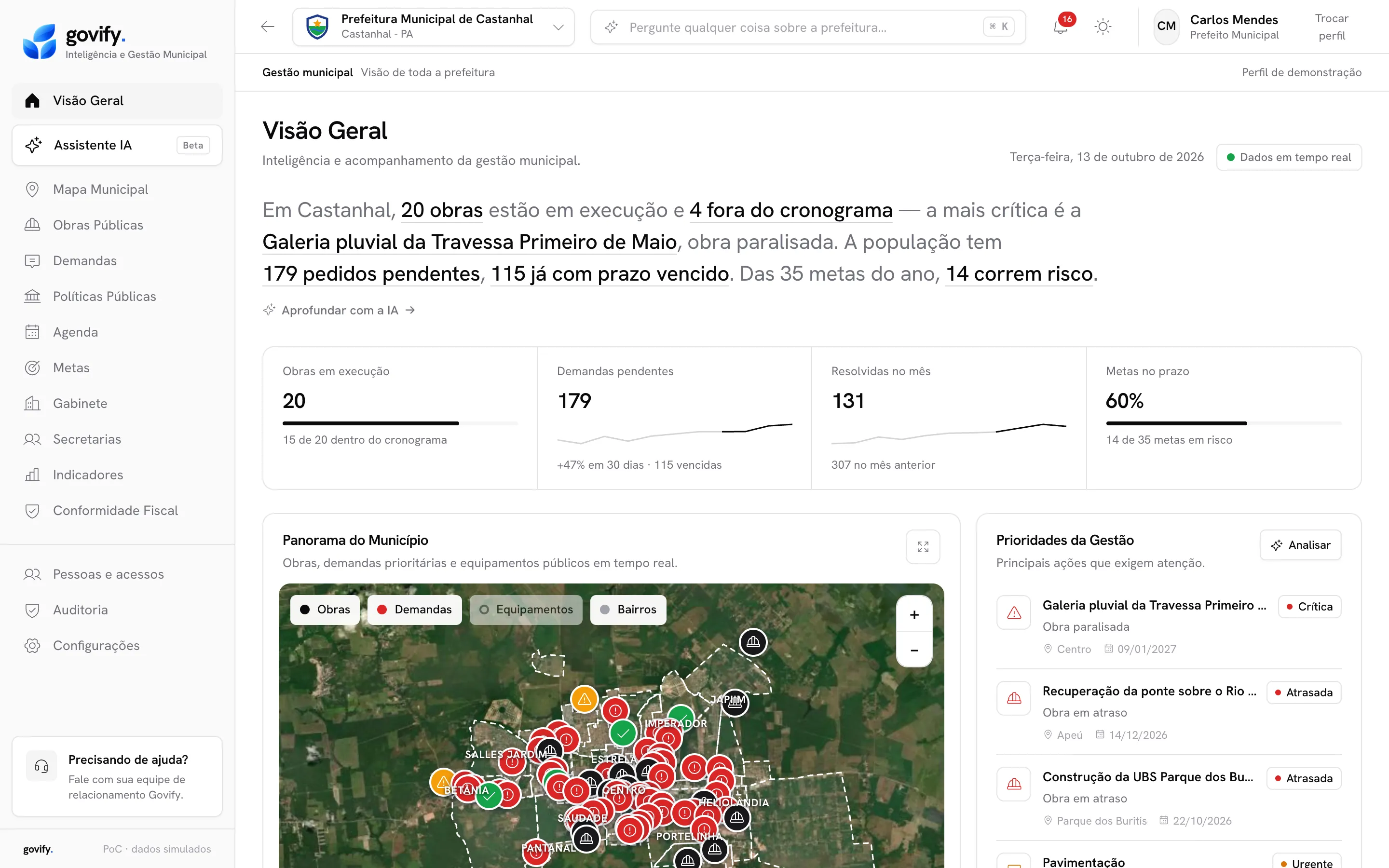Click the helmet icon for Recuperação da ponte
Image resolution: width=1389 pixels, height=868 pixels.
click(1014, 698)
